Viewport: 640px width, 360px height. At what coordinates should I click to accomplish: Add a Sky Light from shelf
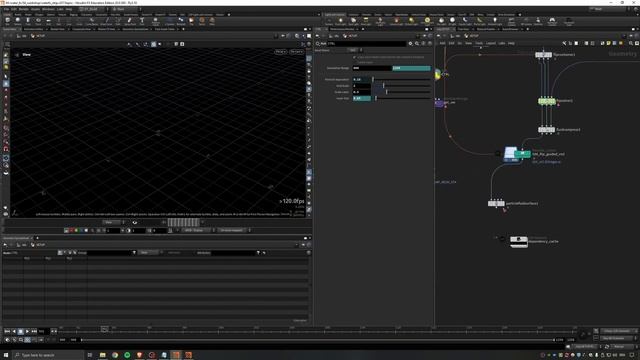point(442,21)
